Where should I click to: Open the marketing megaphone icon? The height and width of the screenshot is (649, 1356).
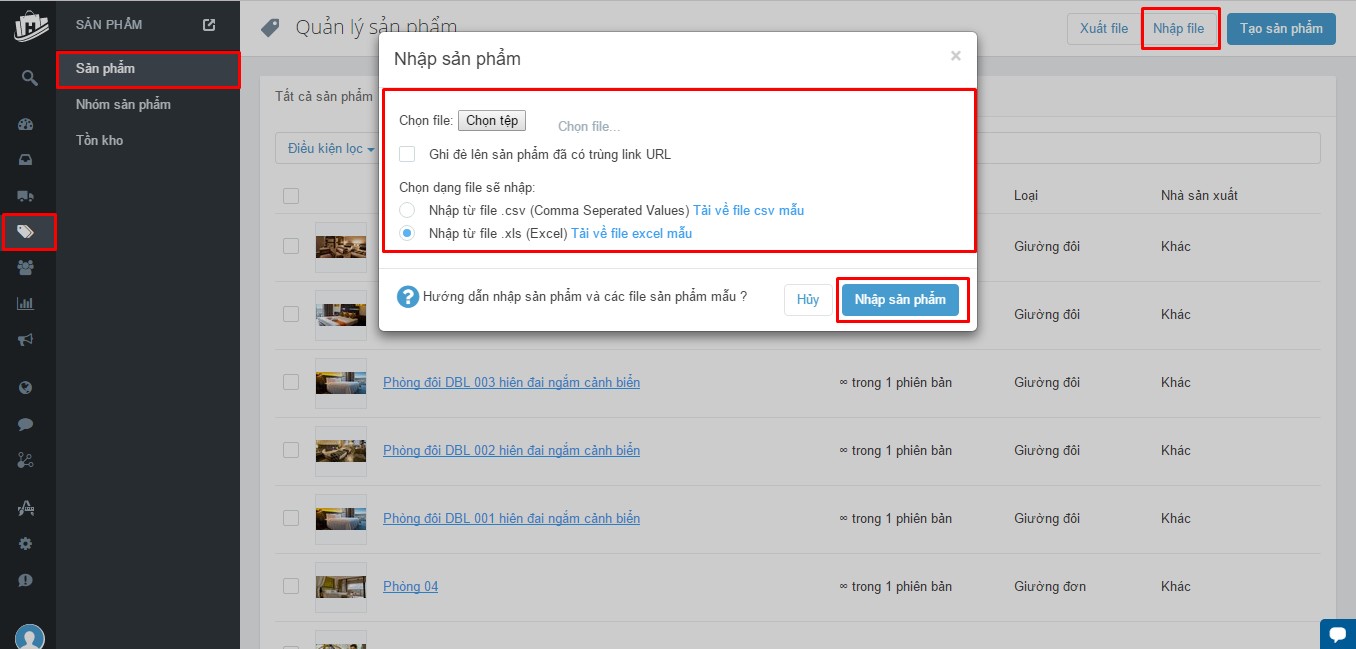[x=26, y=340]
